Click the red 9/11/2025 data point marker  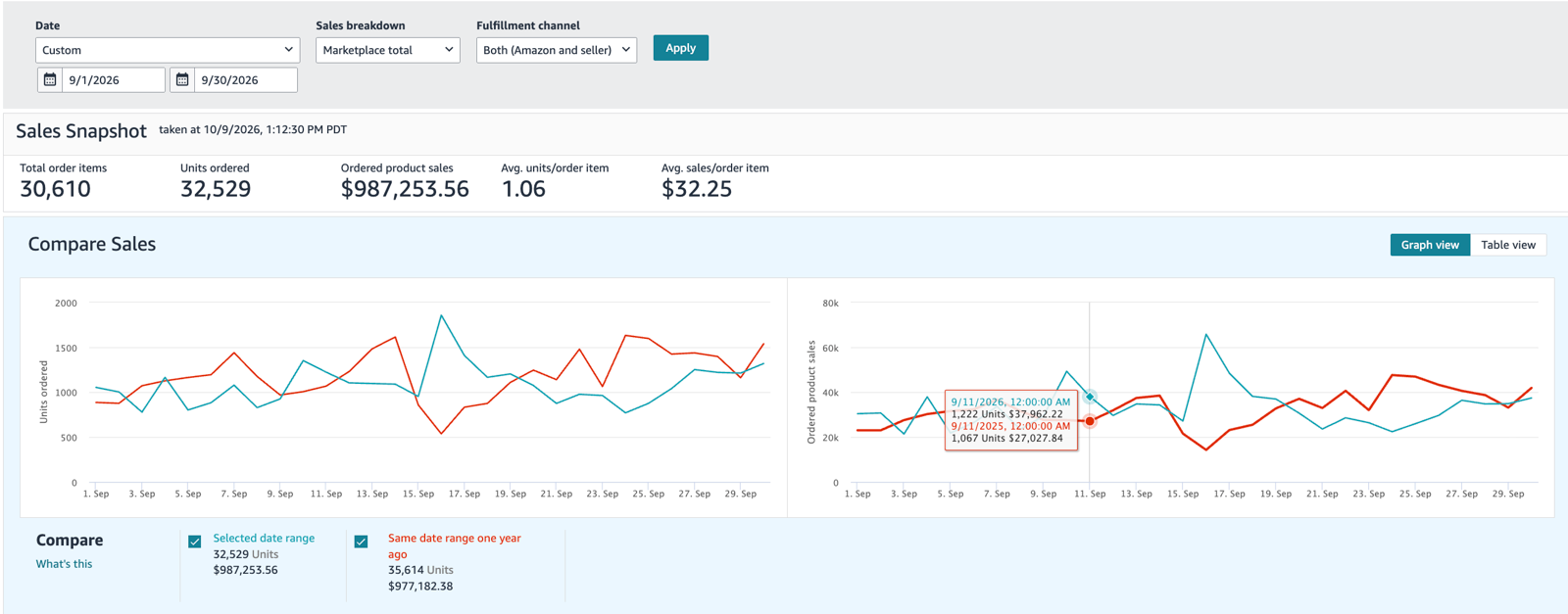(x=1090, y=421)
